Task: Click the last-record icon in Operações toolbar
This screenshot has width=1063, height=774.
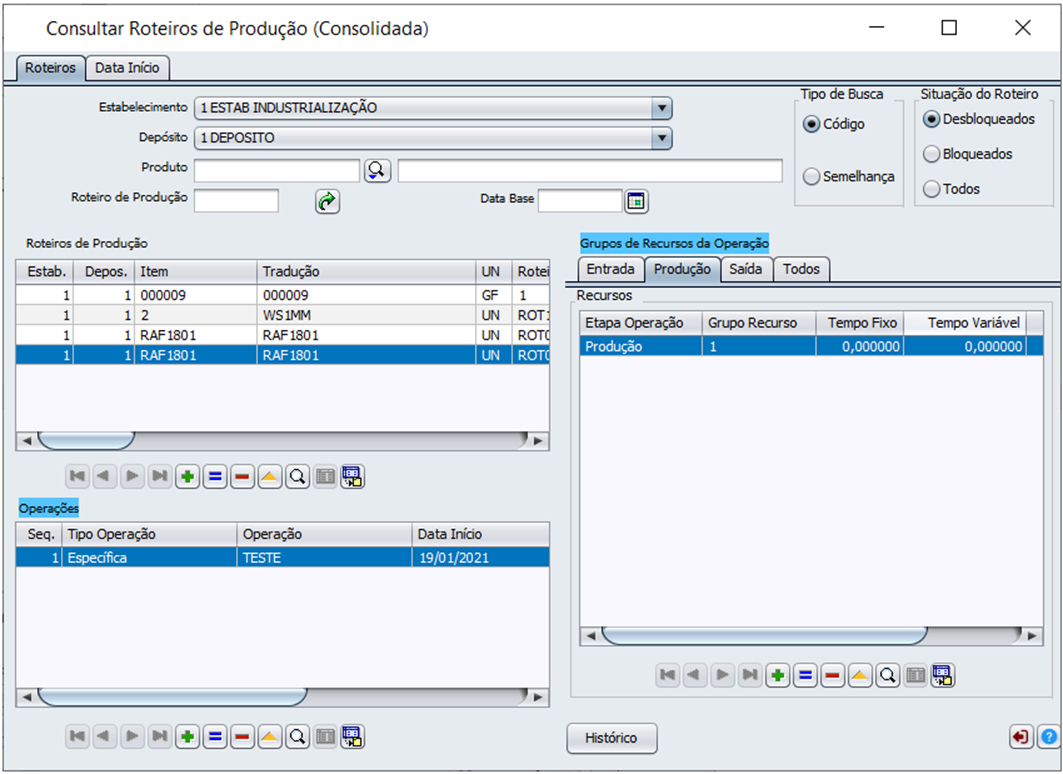Action: tap(160, 737)
